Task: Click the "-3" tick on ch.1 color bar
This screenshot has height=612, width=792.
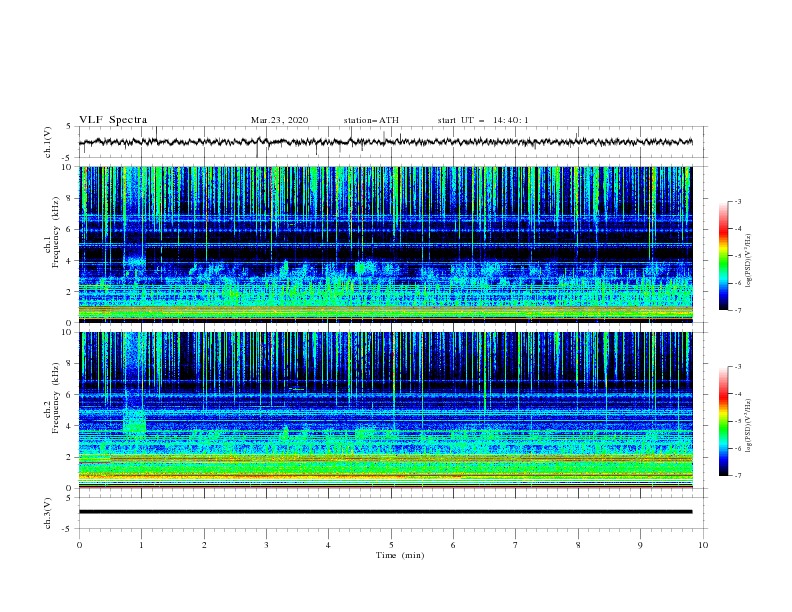Action: tap(738, 201)
